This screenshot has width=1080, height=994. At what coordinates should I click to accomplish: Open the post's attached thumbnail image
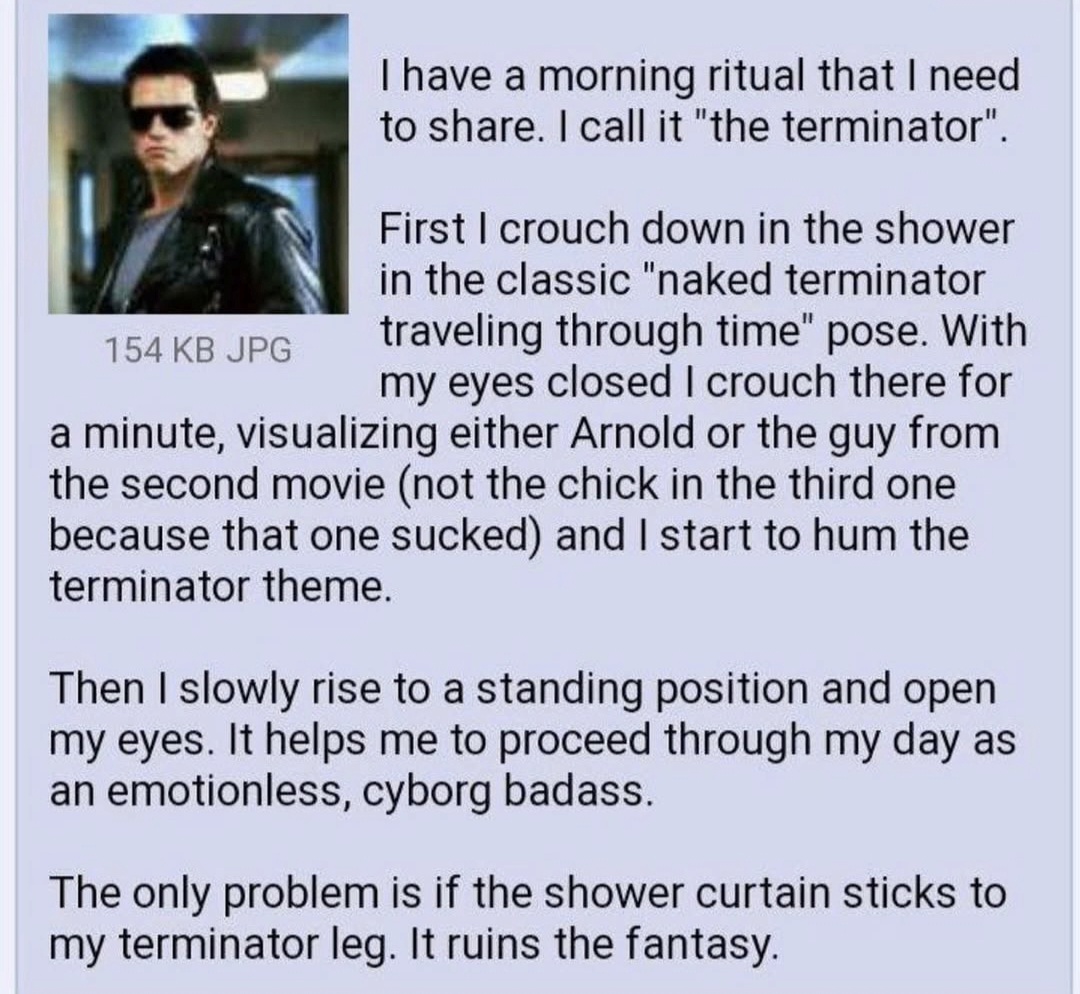(x=198, y=164)
